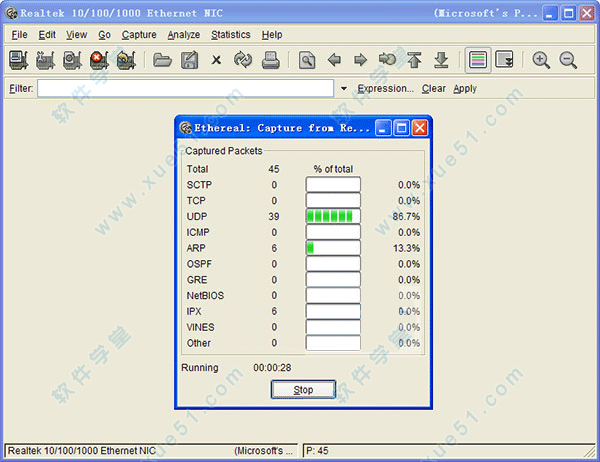Open a capture file folder icon
The image size is (600, 462).
[x=162, y=60]
